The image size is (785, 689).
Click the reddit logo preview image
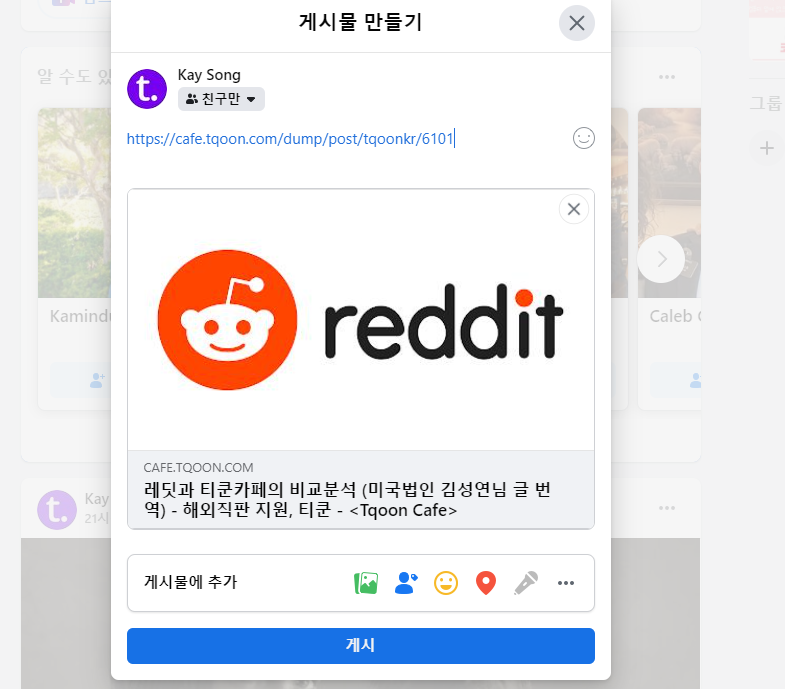[x=360, y=319]
